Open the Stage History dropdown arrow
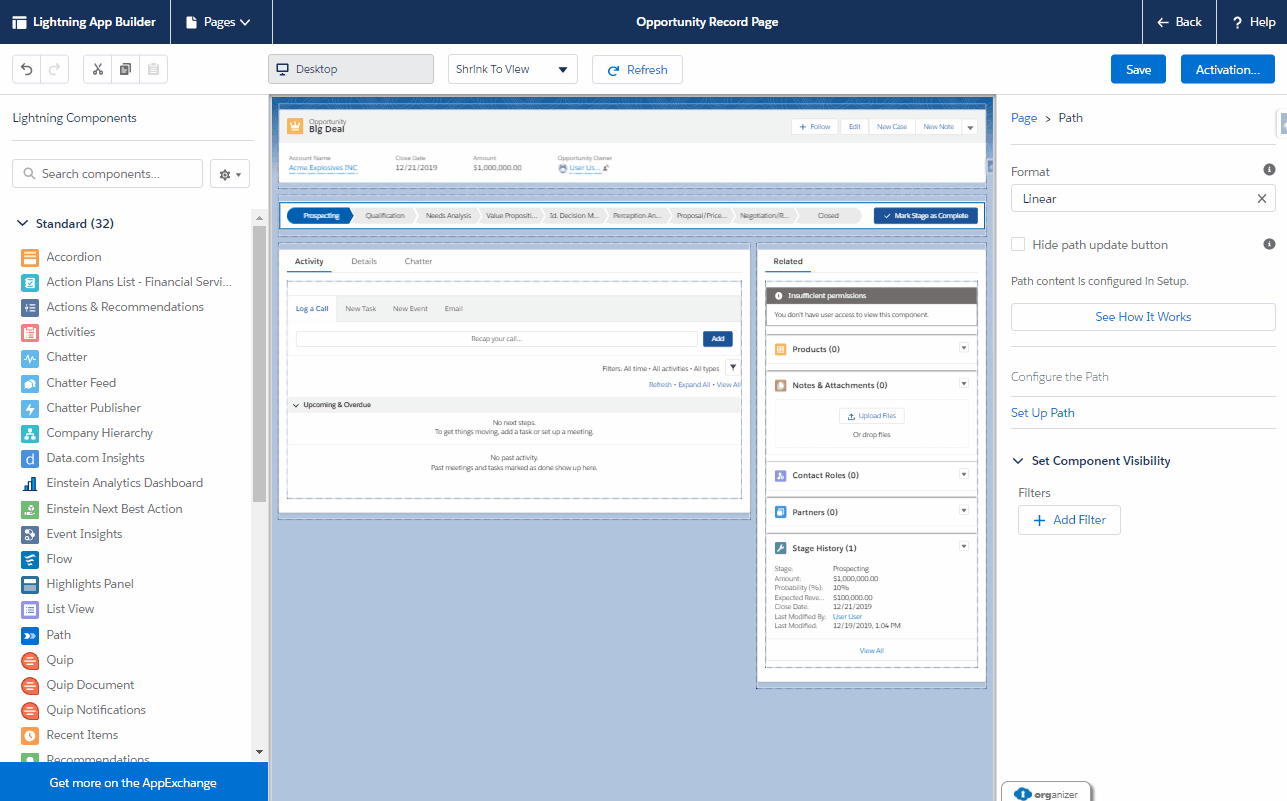Screen dimensions: 1287x801 pyautogui.click(x=964, y=546)
